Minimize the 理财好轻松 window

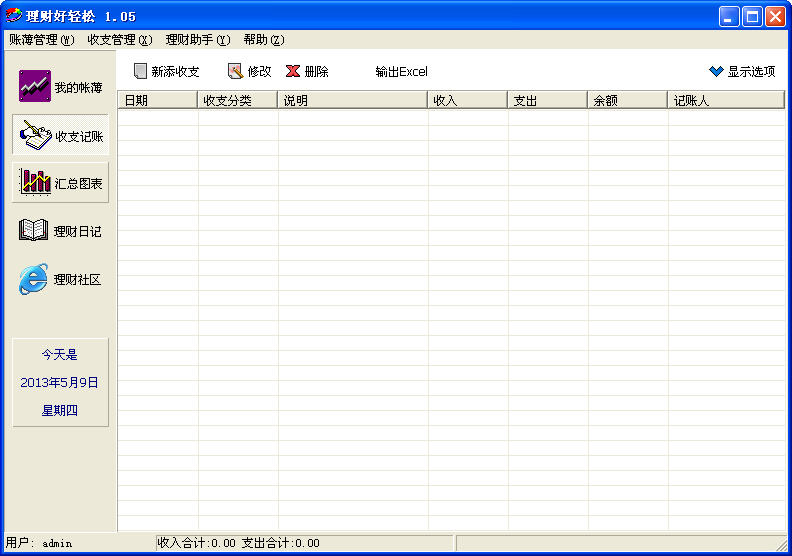pos(729,17)
